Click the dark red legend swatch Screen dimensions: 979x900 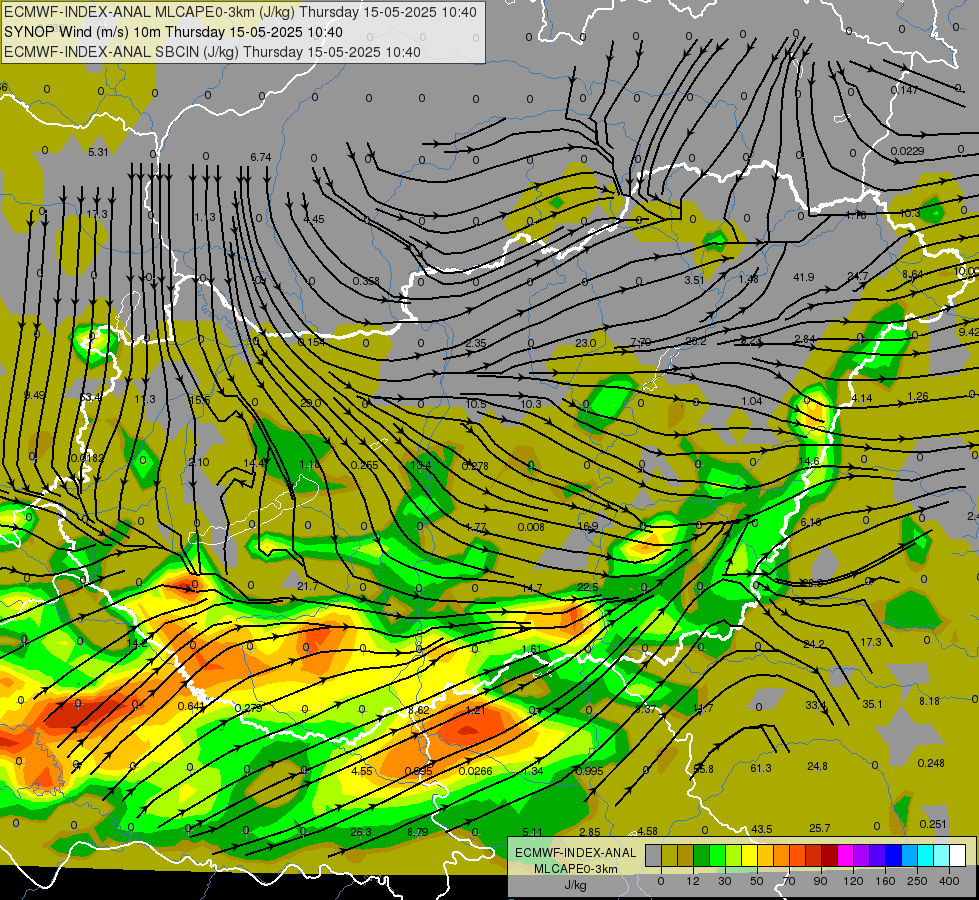tap(830, 855)
